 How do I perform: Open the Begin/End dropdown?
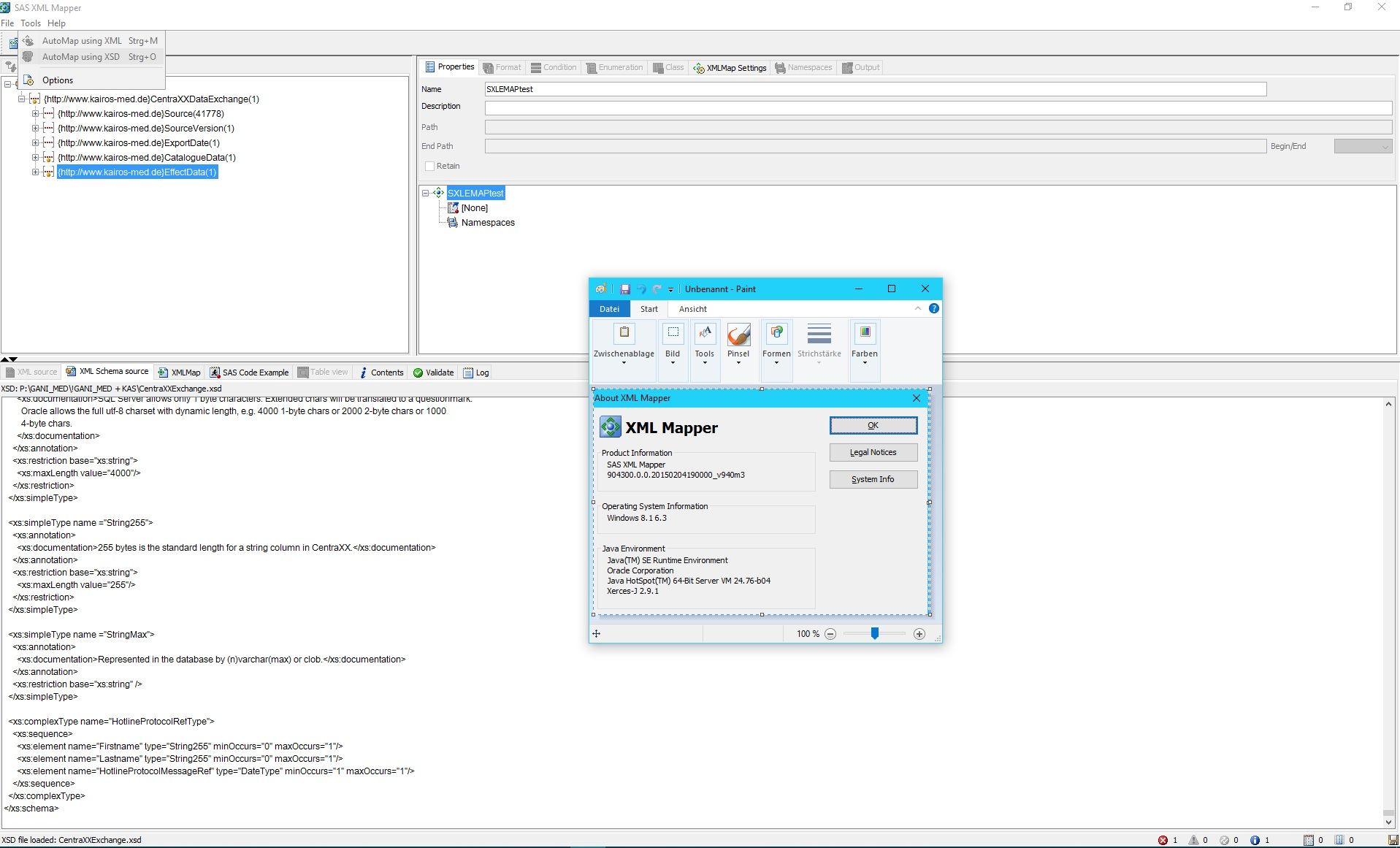pos(1363,146)
